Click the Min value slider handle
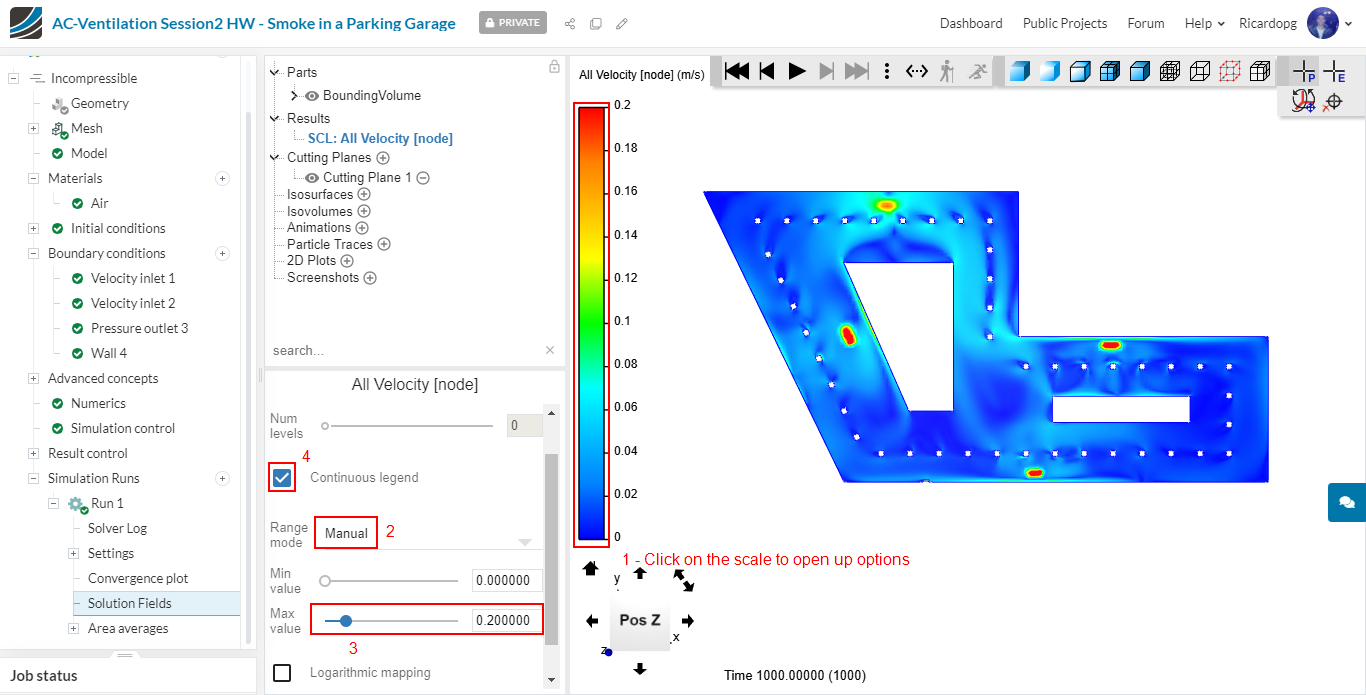Viewport: 1366px width, 695px height. 325,580
